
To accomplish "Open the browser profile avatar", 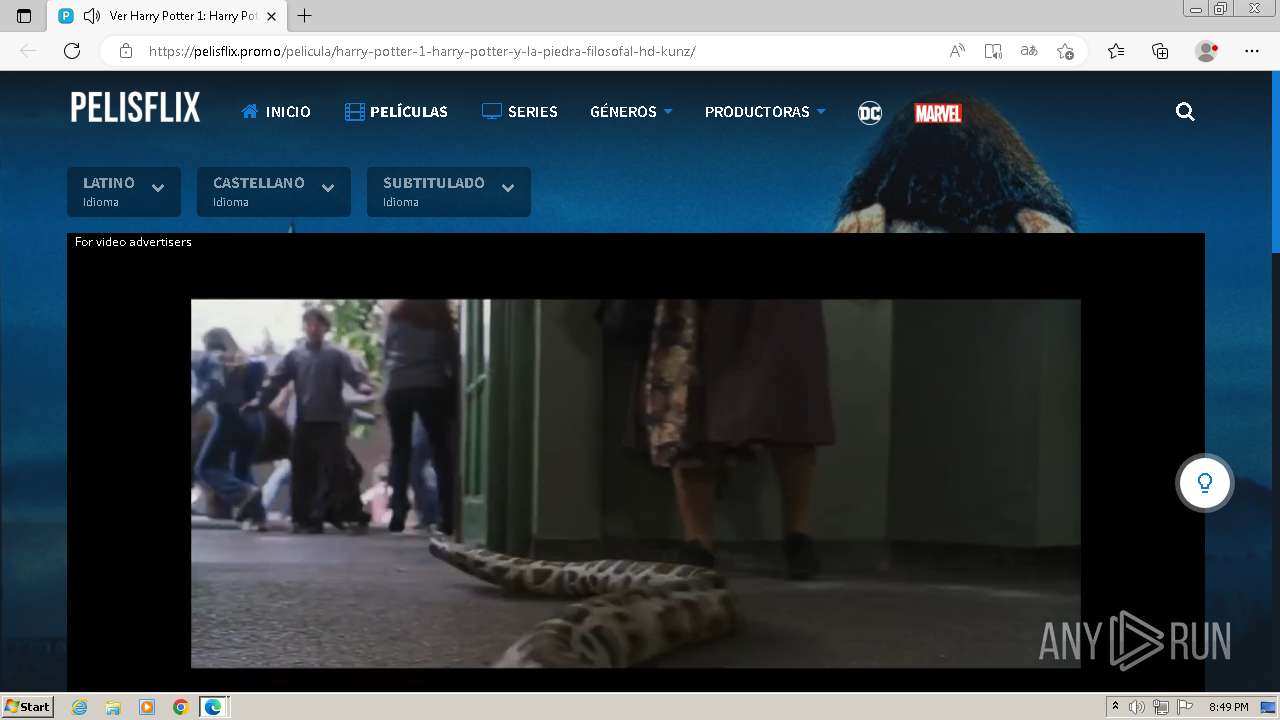I will [1206, 51].
